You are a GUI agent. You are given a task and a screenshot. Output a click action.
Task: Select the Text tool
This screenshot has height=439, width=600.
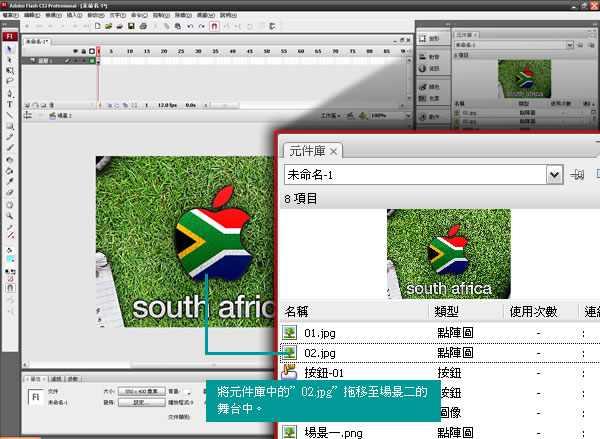click(10, 104)
